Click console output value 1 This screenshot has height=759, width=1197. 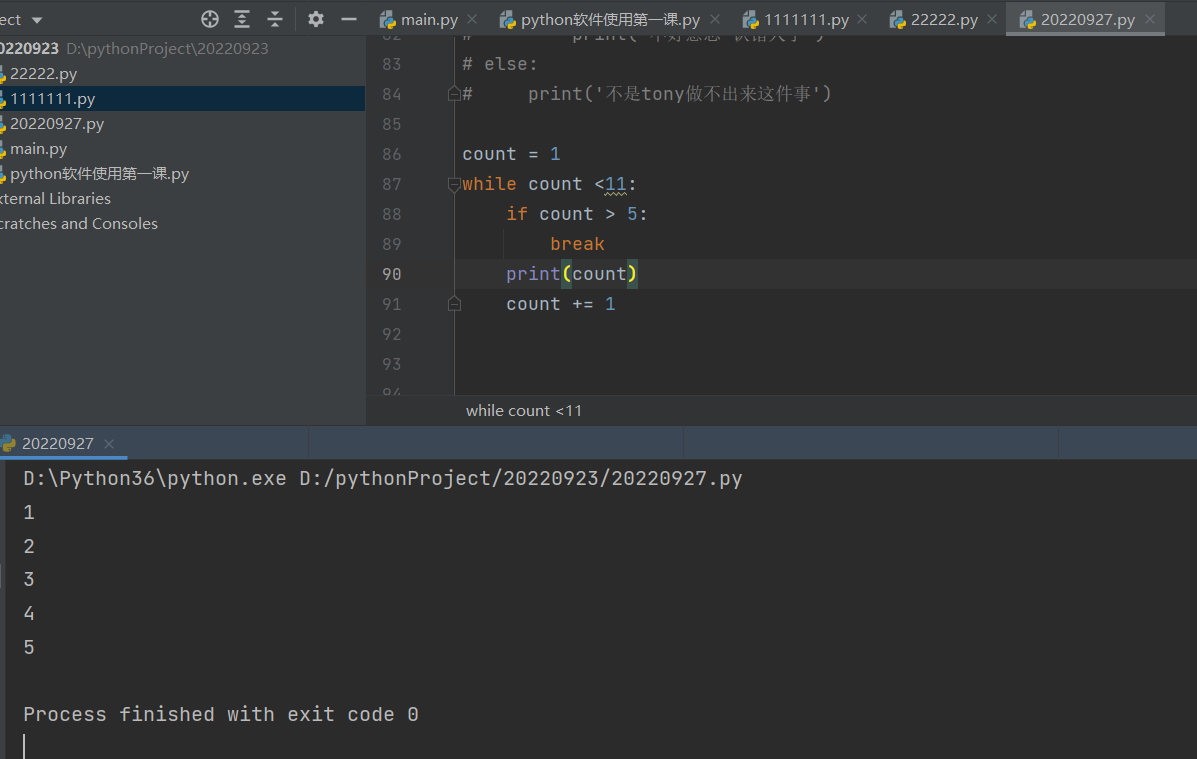click(29, 512)
